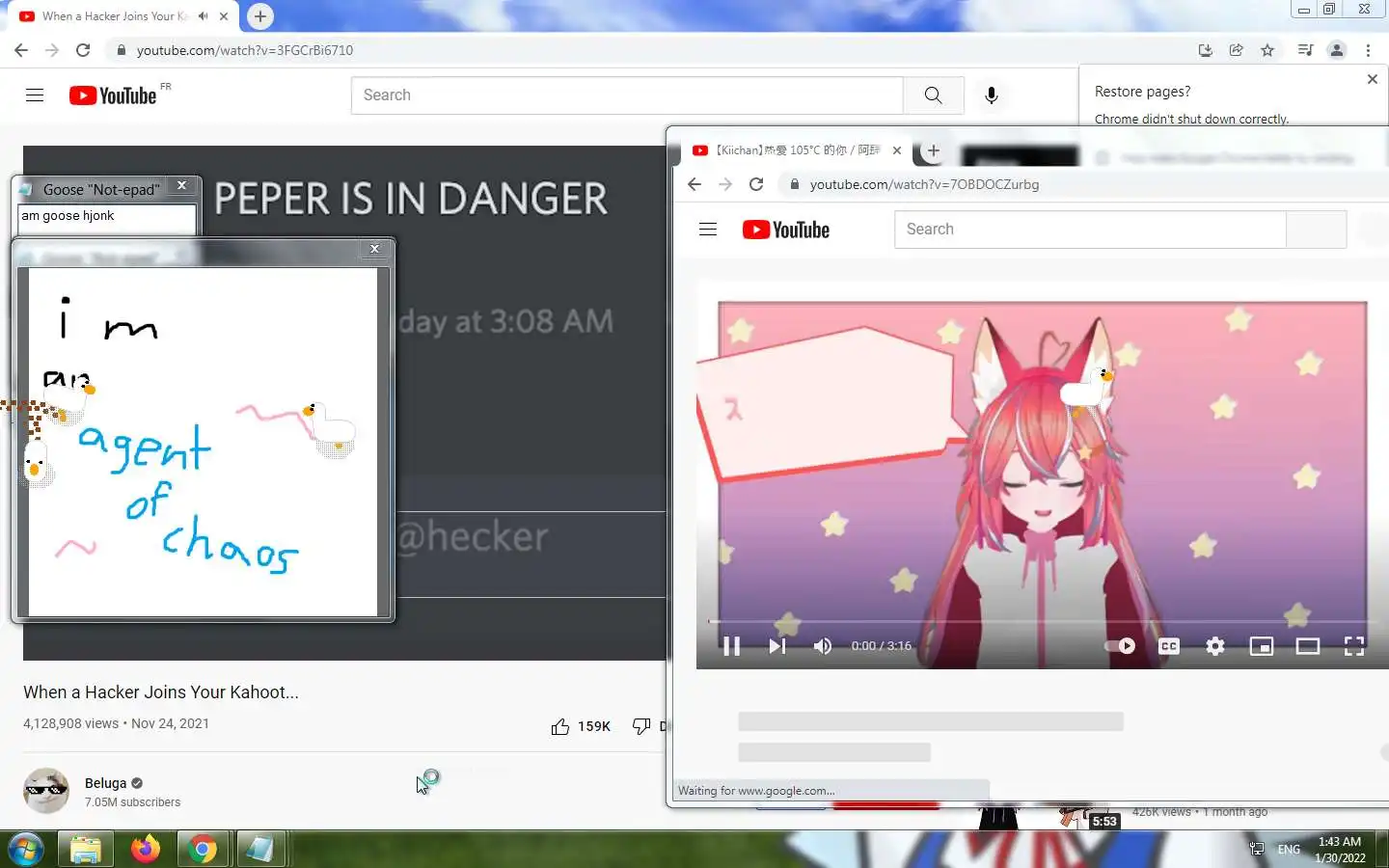Screen dimensions: 1389x868
Task: Close the Kiichan tab
Action: coord(897,150)
